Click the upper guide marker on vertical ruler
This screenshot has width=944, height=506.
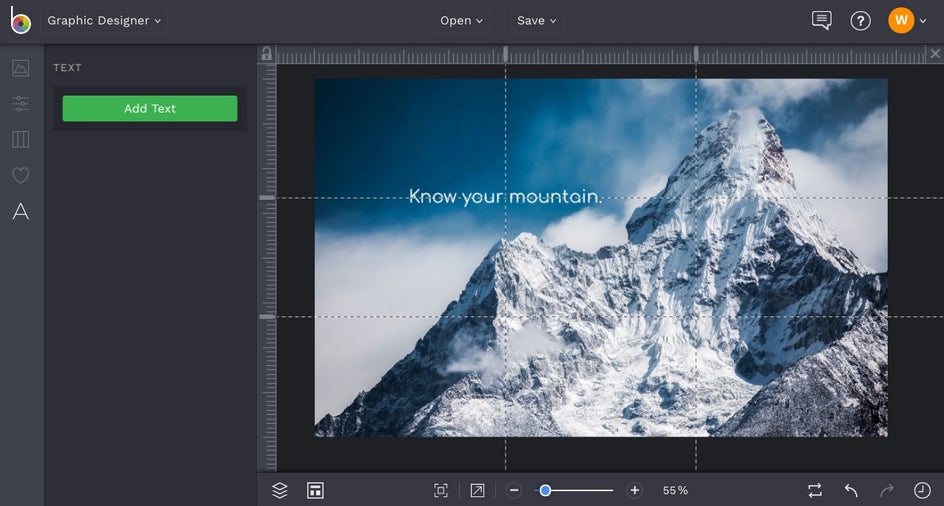pos(267,198)
